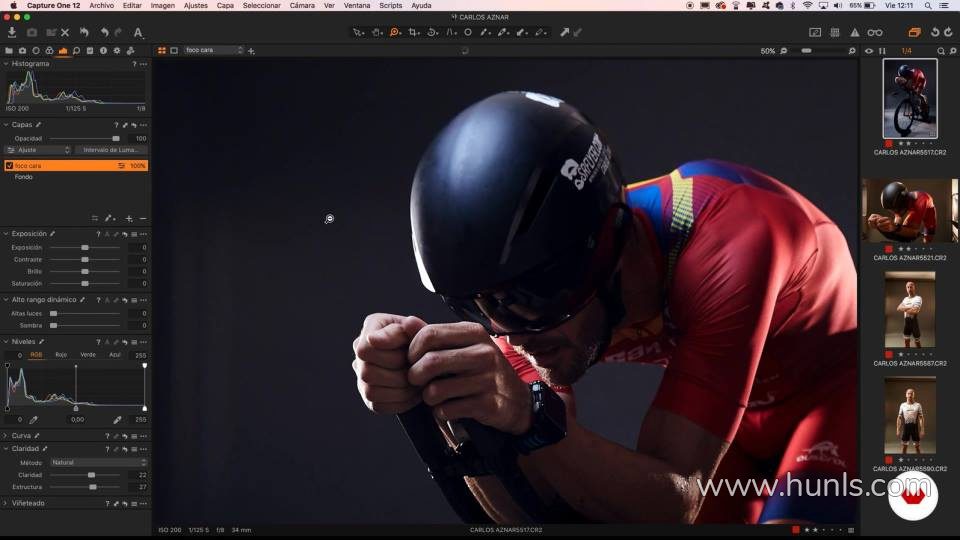The width and height of the screenshot is (960, 540).
Task: Open the foco cara layer selector dropdown
Action: click(x=214, y=50)
